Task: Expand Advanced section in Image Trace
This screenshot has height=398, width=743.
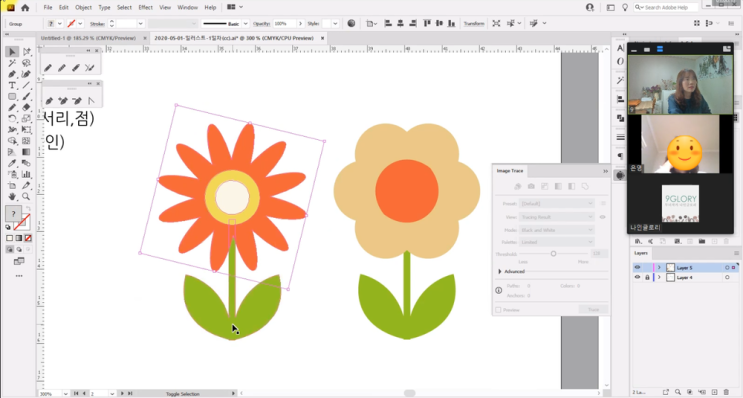Action: [x=500, y=271]
